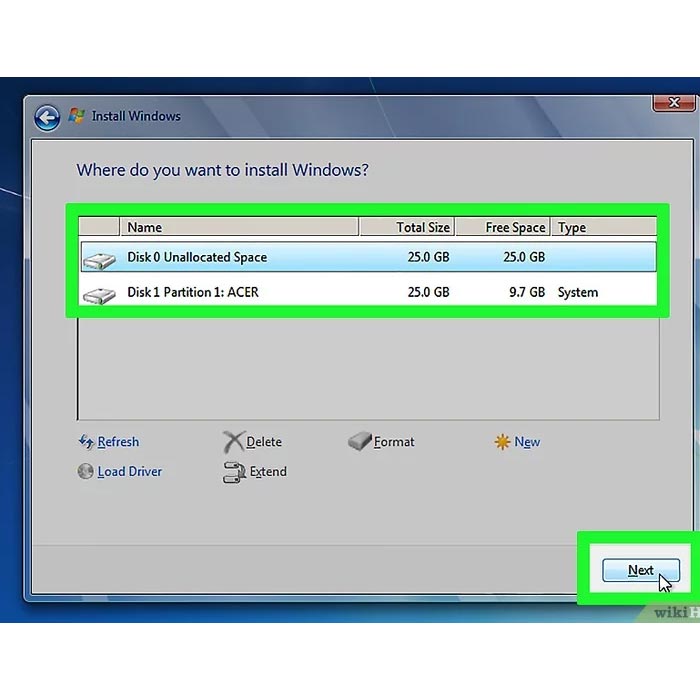
Task: Click the Format drive icon
Action: point(359,441)
